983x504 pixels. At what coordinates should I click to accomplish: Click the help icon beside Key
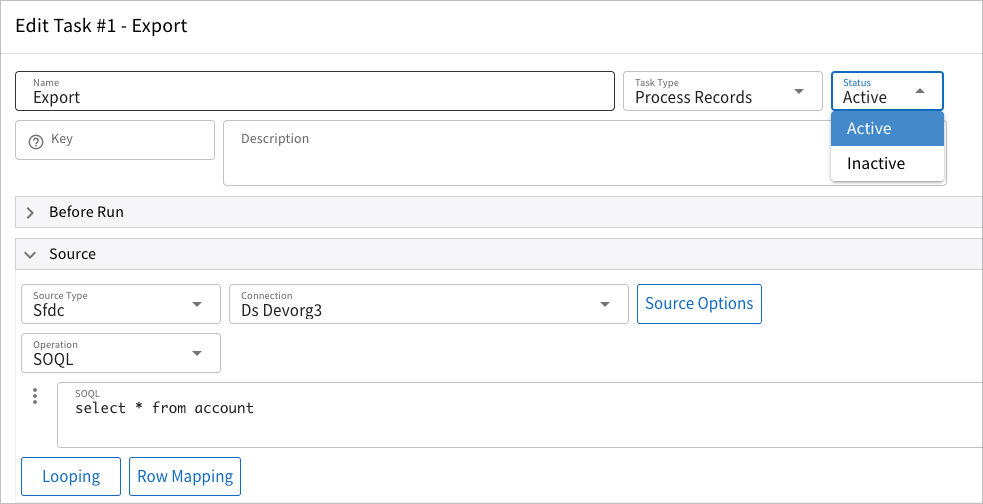(36, 141)
